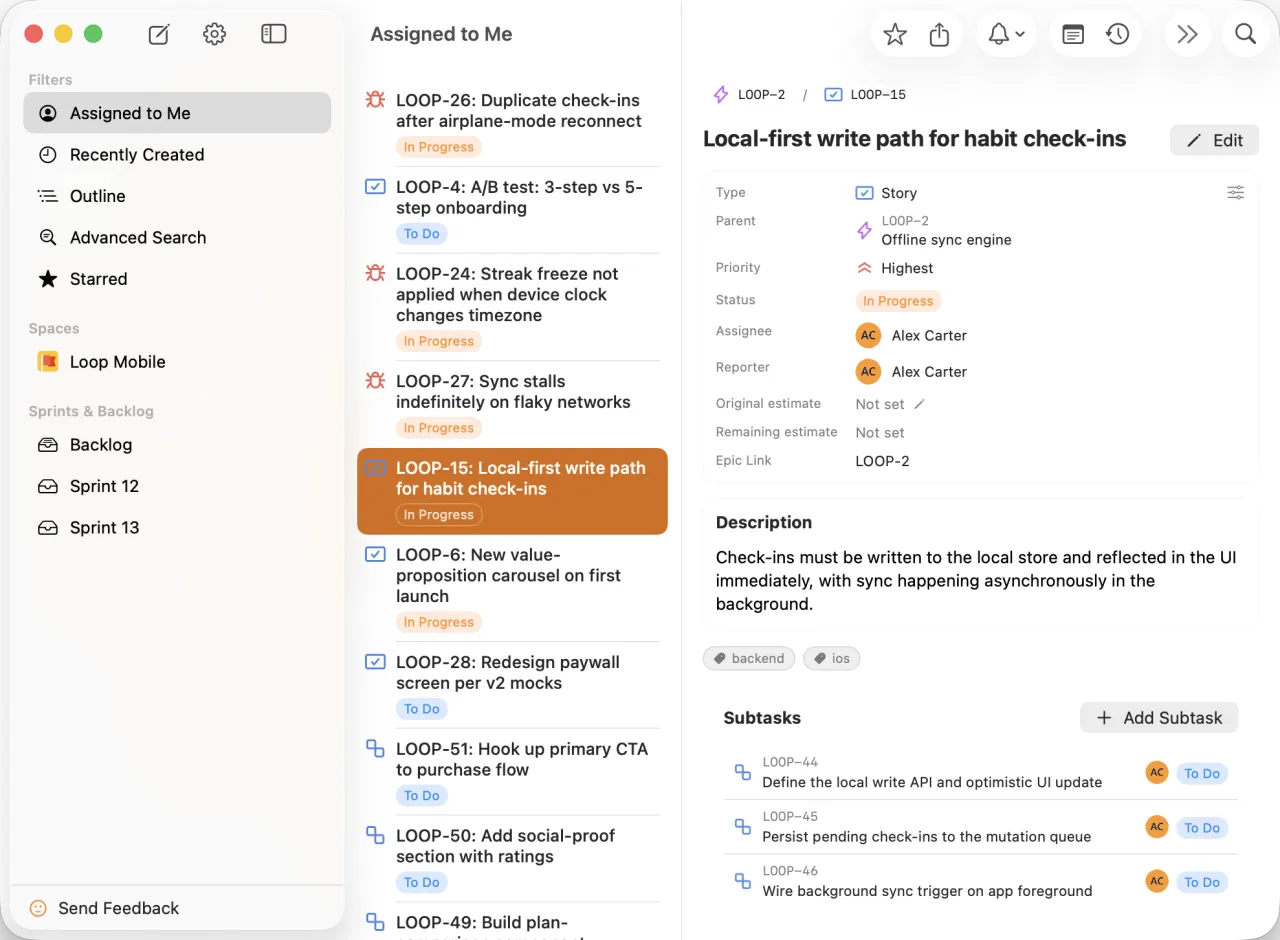Select Sprint 12 in the sidebar
This screenshot has width=1280, height=940.
click(x=177, y=486)
